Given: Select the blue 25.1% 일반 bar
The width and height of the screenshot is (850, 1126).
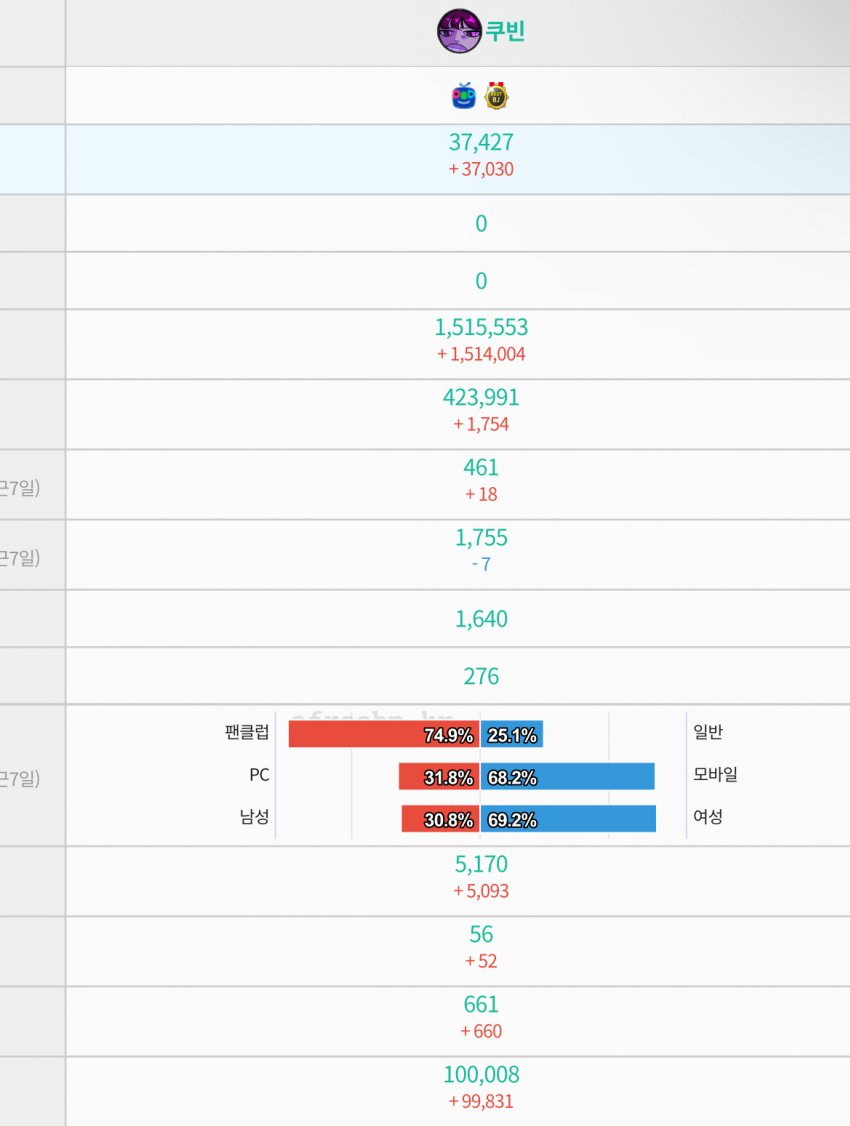Looking at the screenshot, I should click(512, 734).
